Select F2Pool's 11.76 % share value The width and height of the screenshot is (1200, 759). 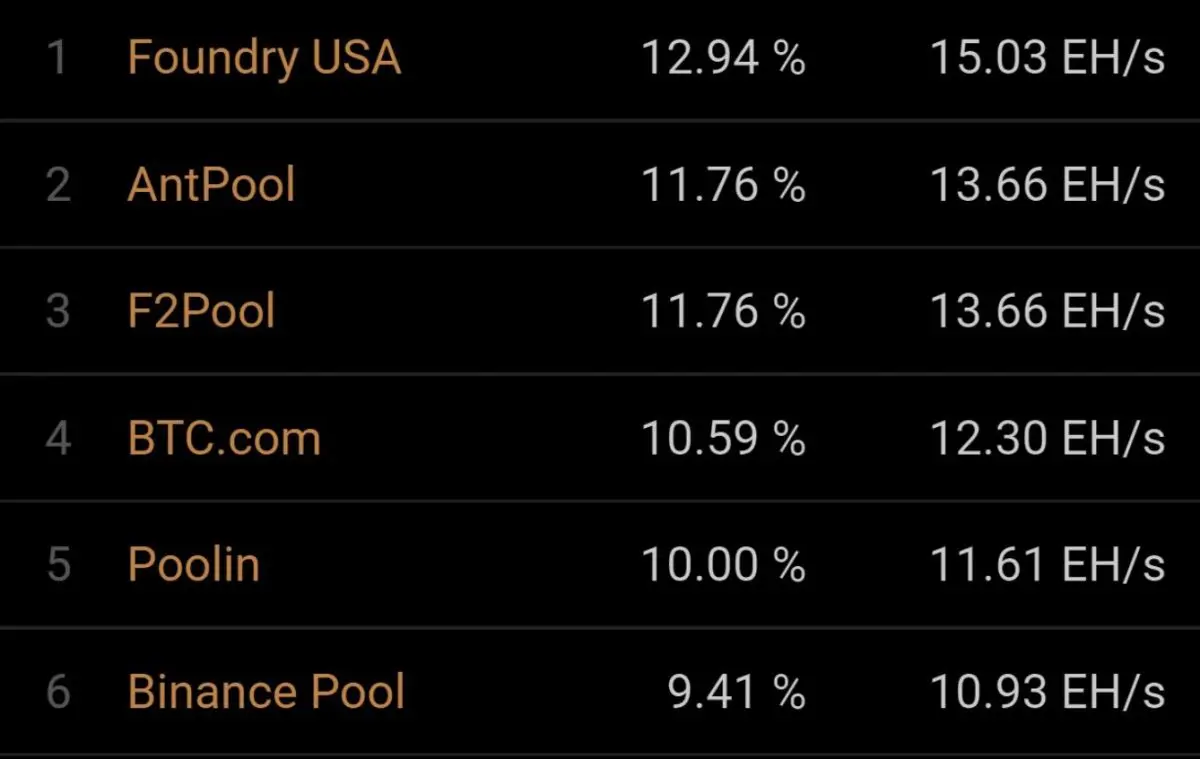723,311
